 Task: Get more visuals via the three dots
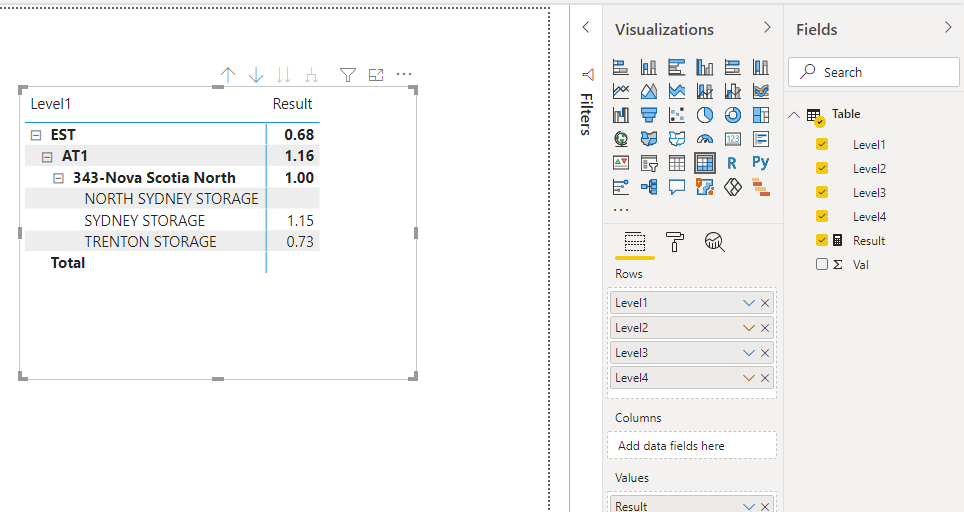(x=621, y=210)
